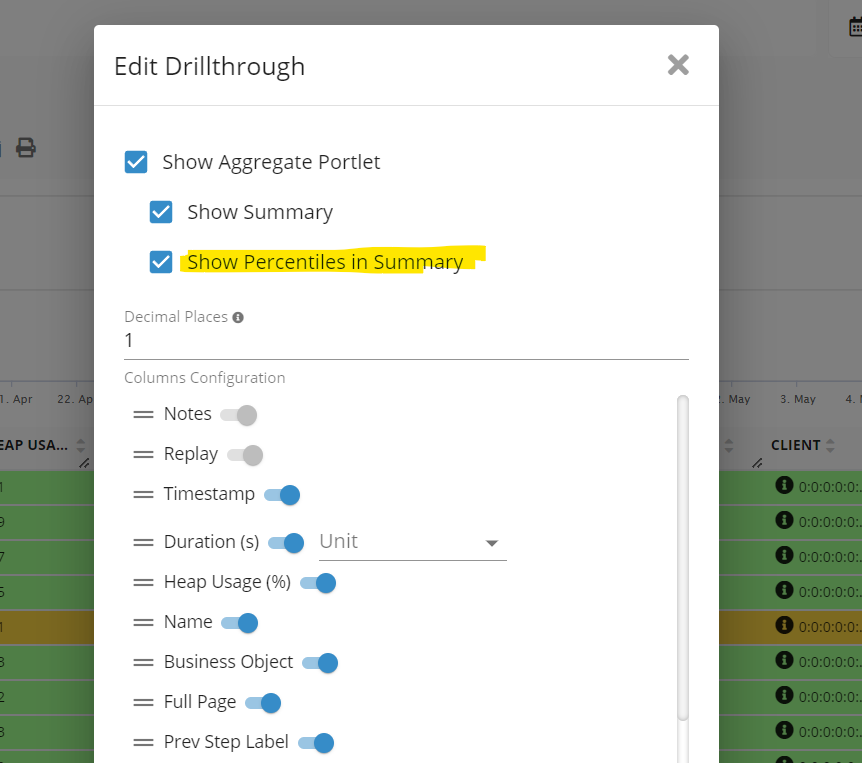The image size is (862, 763).
Task: Enable the Replay column toggle
Action: point(245,455)
